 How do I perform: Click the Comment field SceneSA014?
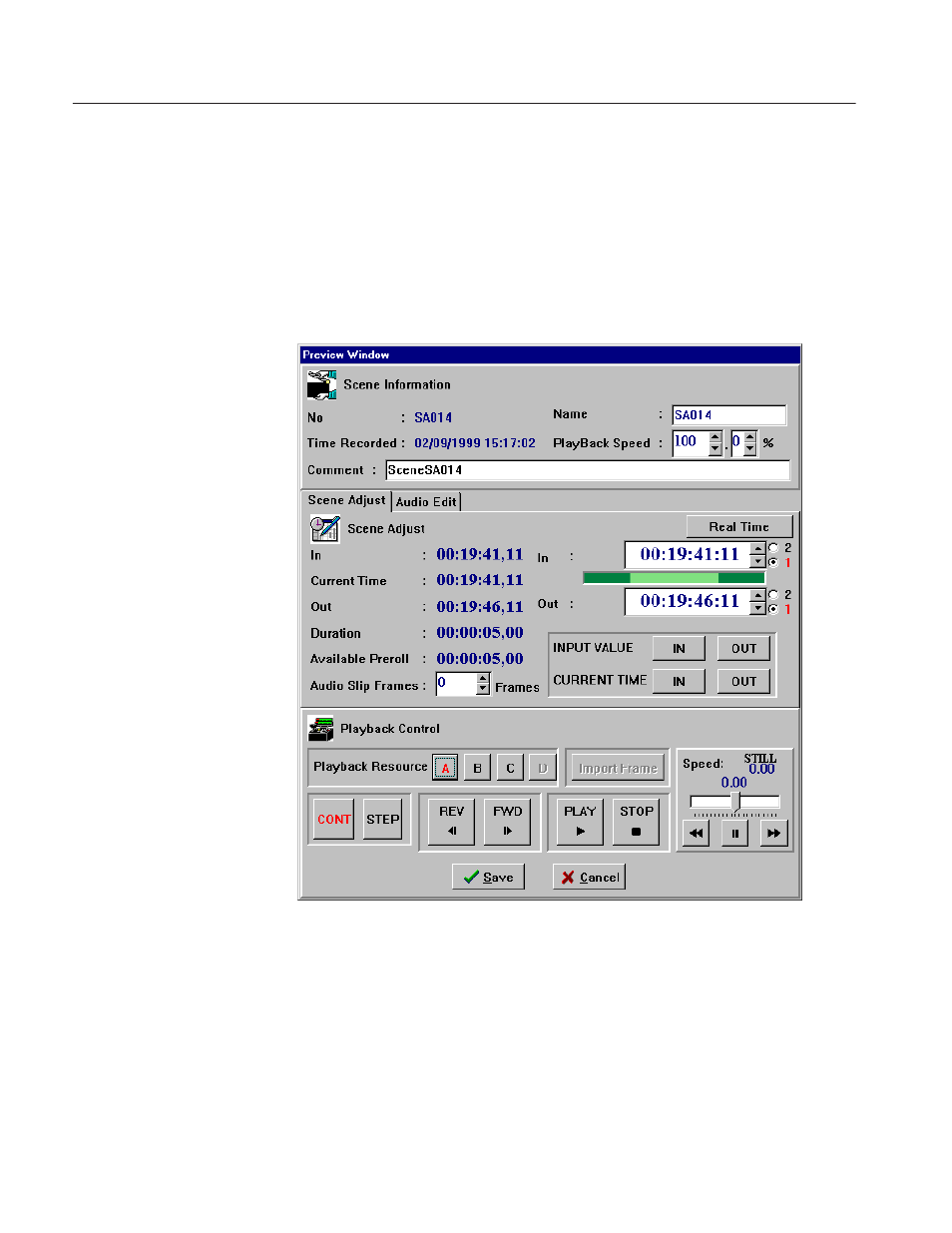tap(588, 470)
